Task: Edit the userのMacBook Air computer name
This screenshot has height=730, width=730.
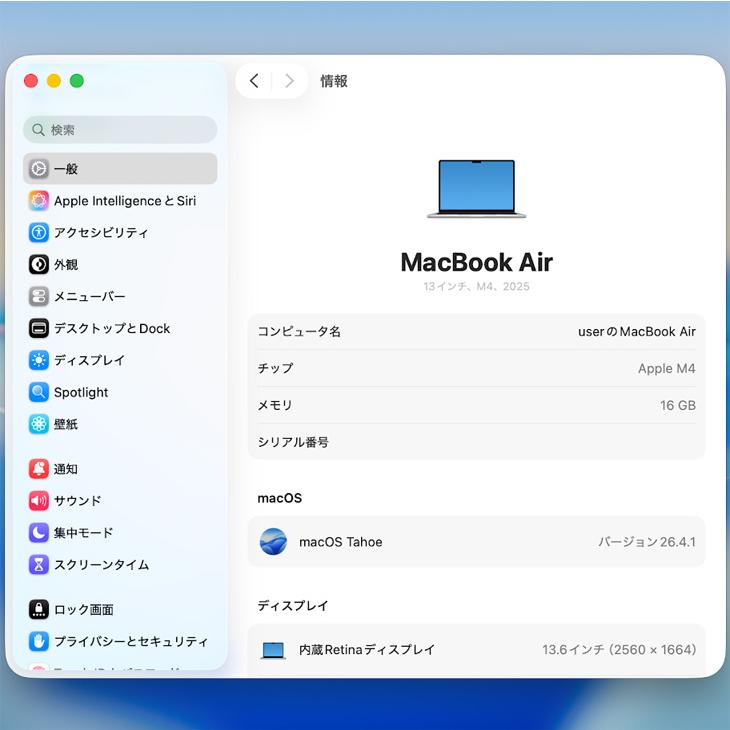Action: click(x=636, y=331)
